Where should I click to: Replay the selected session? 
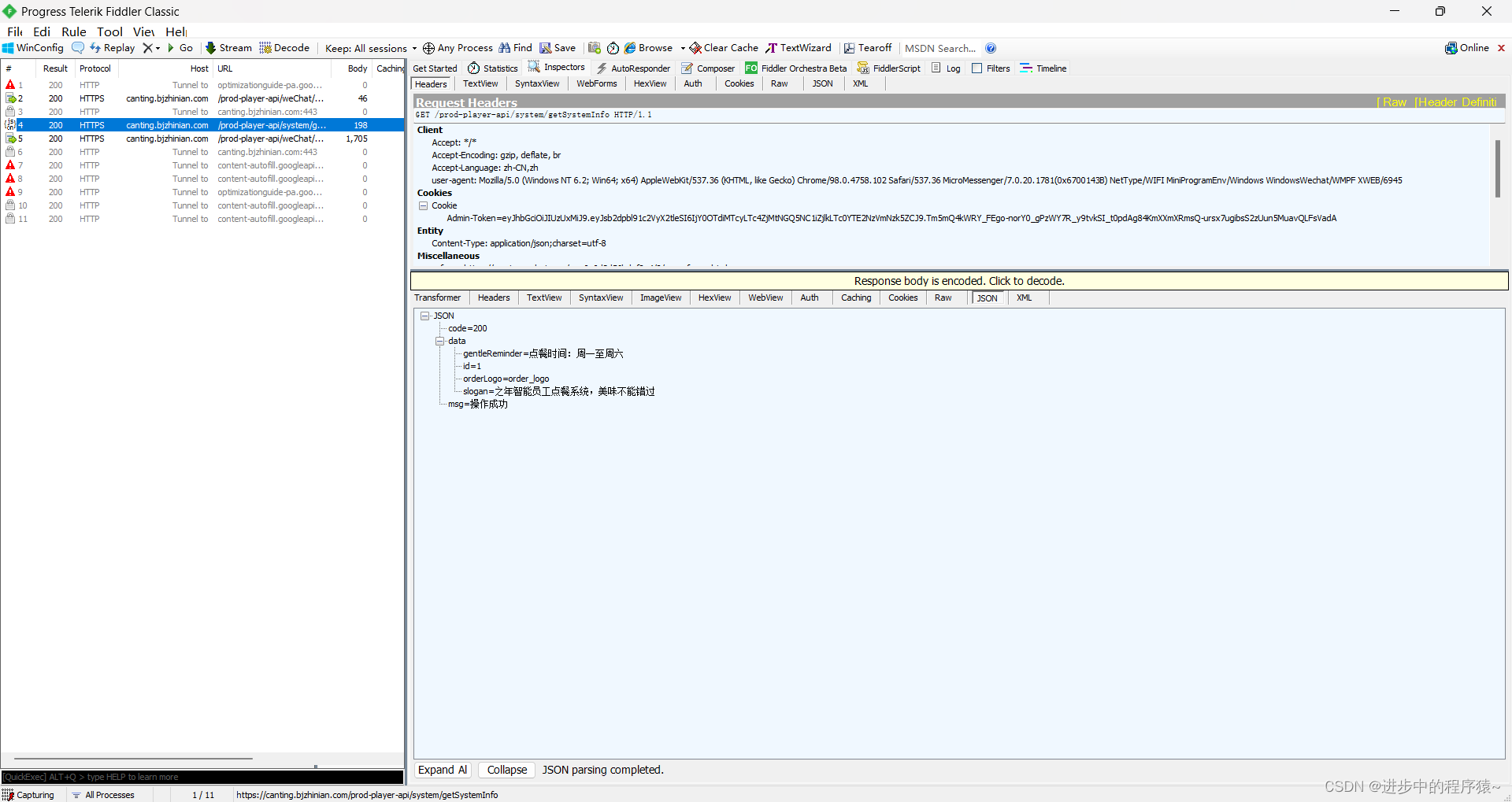coord(113,48)
